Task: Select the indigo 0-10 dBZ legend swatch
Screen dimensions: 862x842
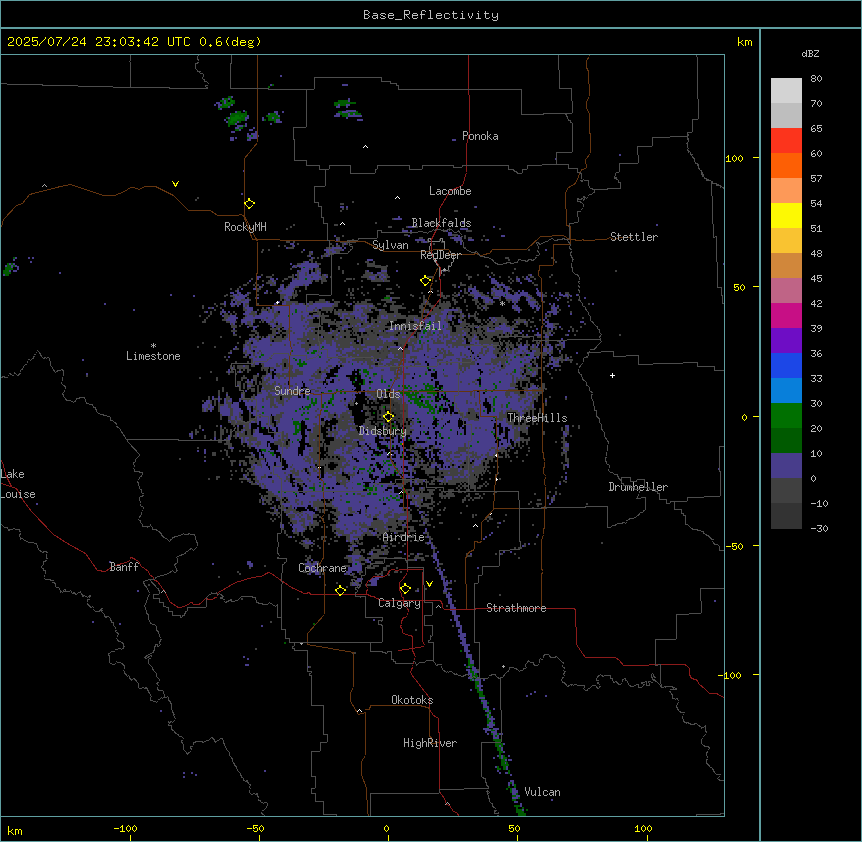Action: 786,466
